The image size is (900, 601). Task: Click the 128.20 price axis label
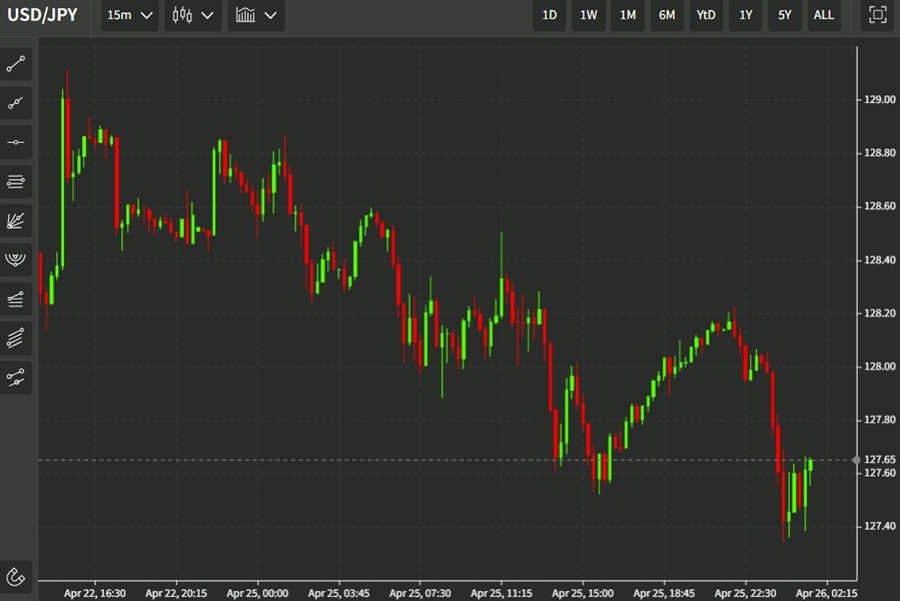point(879,313)
